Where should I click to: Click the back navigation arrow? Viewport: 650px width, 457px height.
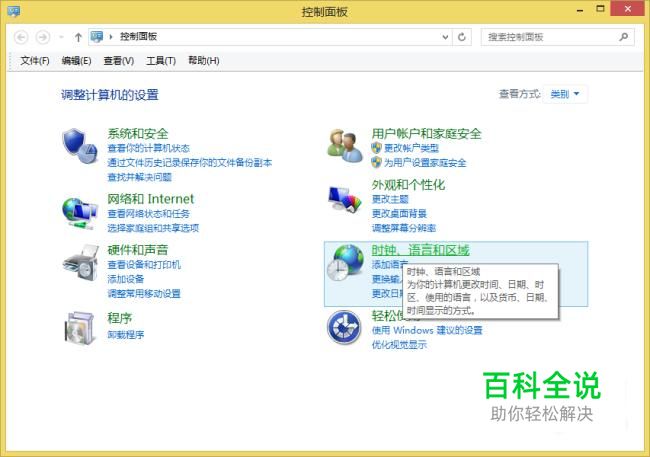[22, 37]
